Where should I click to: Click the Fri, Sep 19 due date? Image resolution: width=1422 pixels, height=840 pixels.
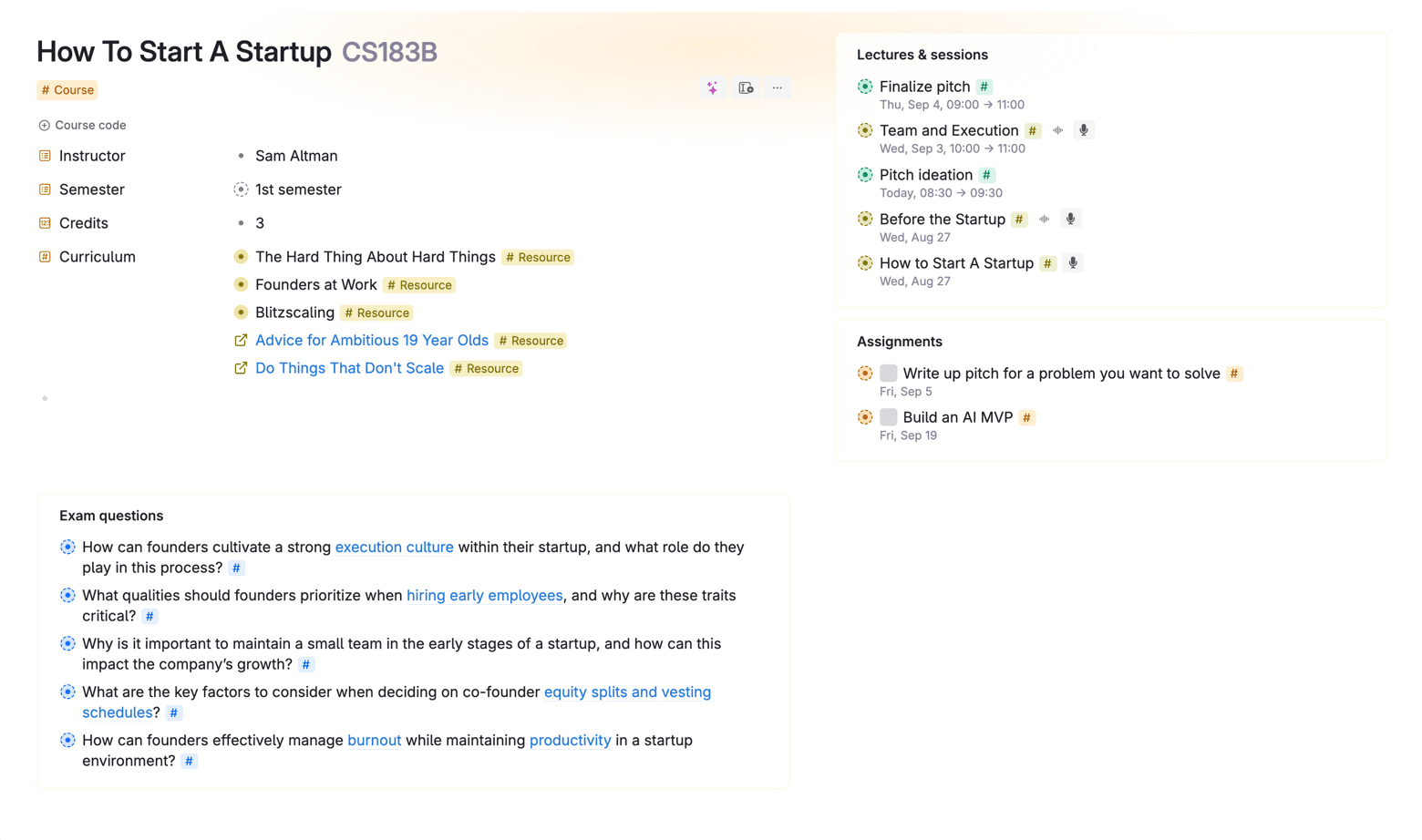pos(908,435)
